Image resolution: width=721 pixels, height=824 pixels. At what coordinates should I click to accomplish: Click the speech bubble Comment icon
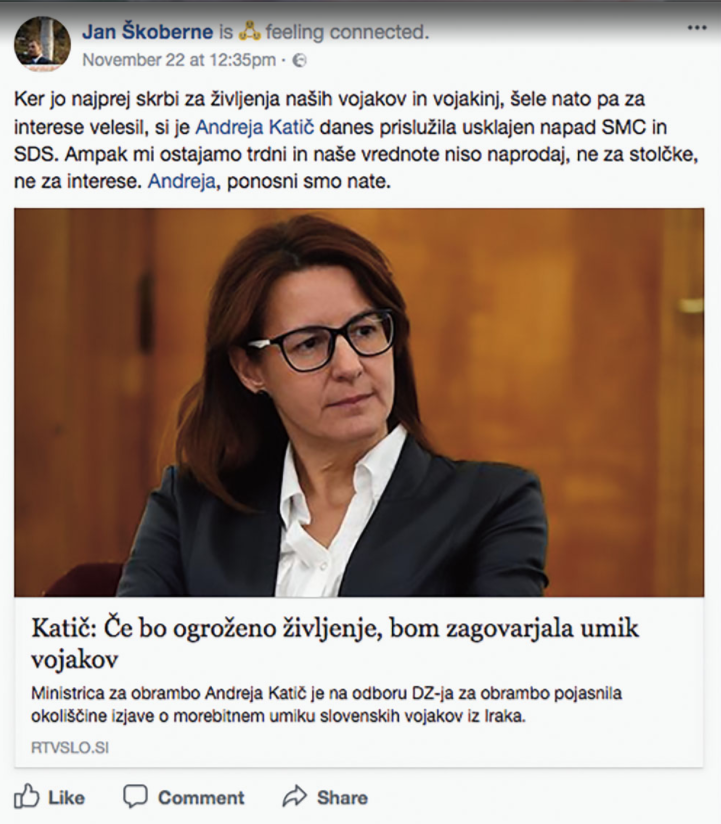pos(135,797)
